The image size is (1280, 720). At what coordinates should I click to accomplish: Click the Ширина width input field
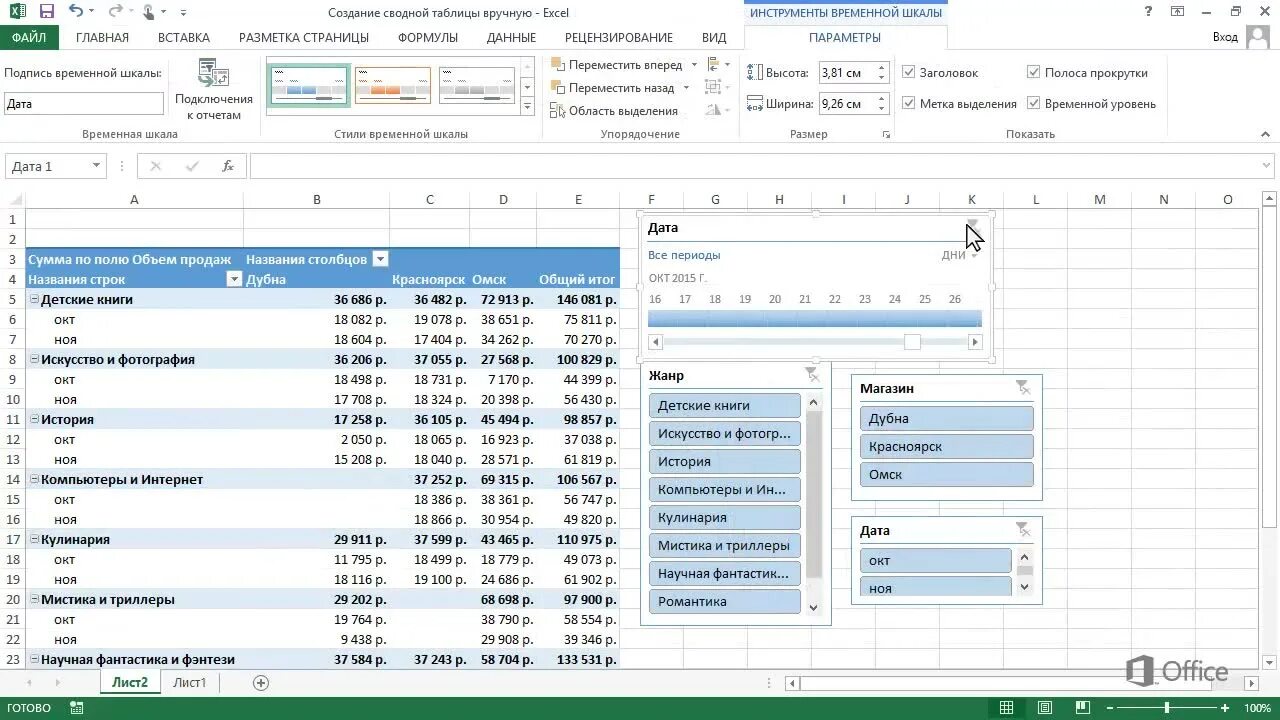point(846,103)
